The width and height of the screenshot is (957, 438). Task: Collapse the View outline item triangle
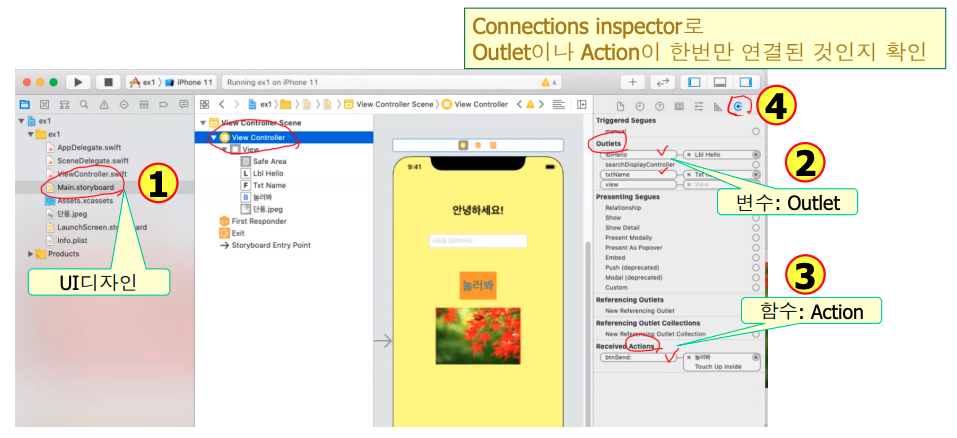225,149
